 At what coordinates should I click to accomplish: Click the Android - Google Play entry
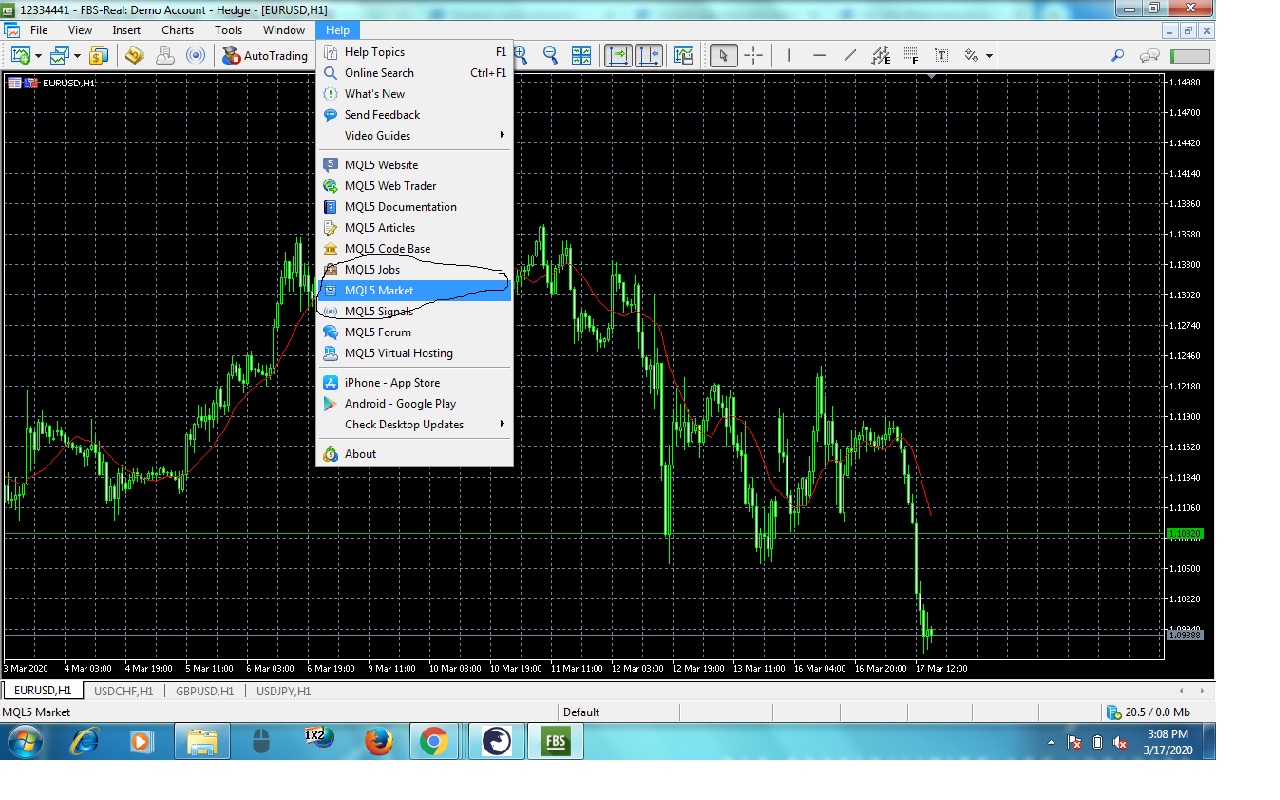coord(414,404)
